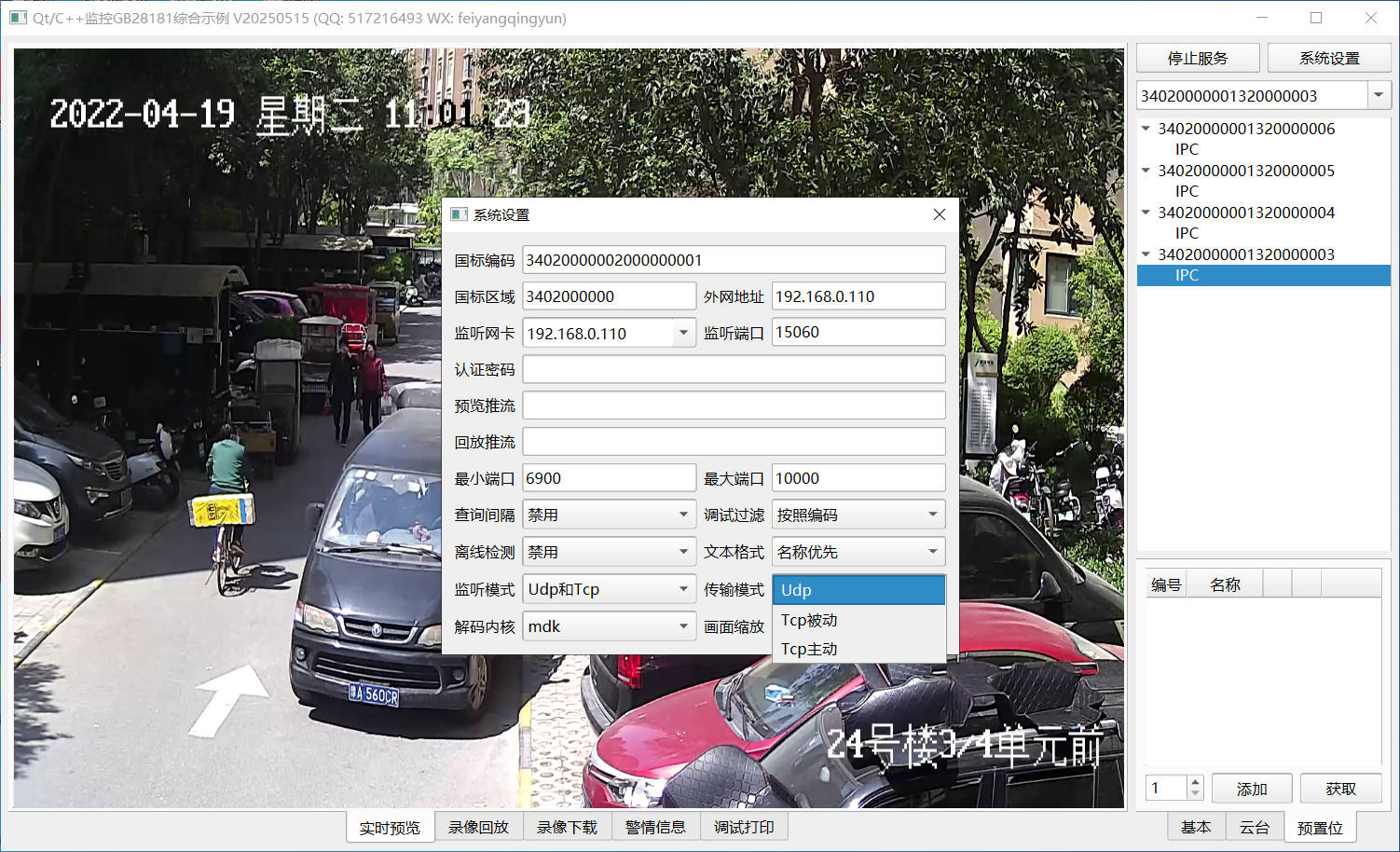
Task: Click the 预览推流 input field
Action: 734,405
